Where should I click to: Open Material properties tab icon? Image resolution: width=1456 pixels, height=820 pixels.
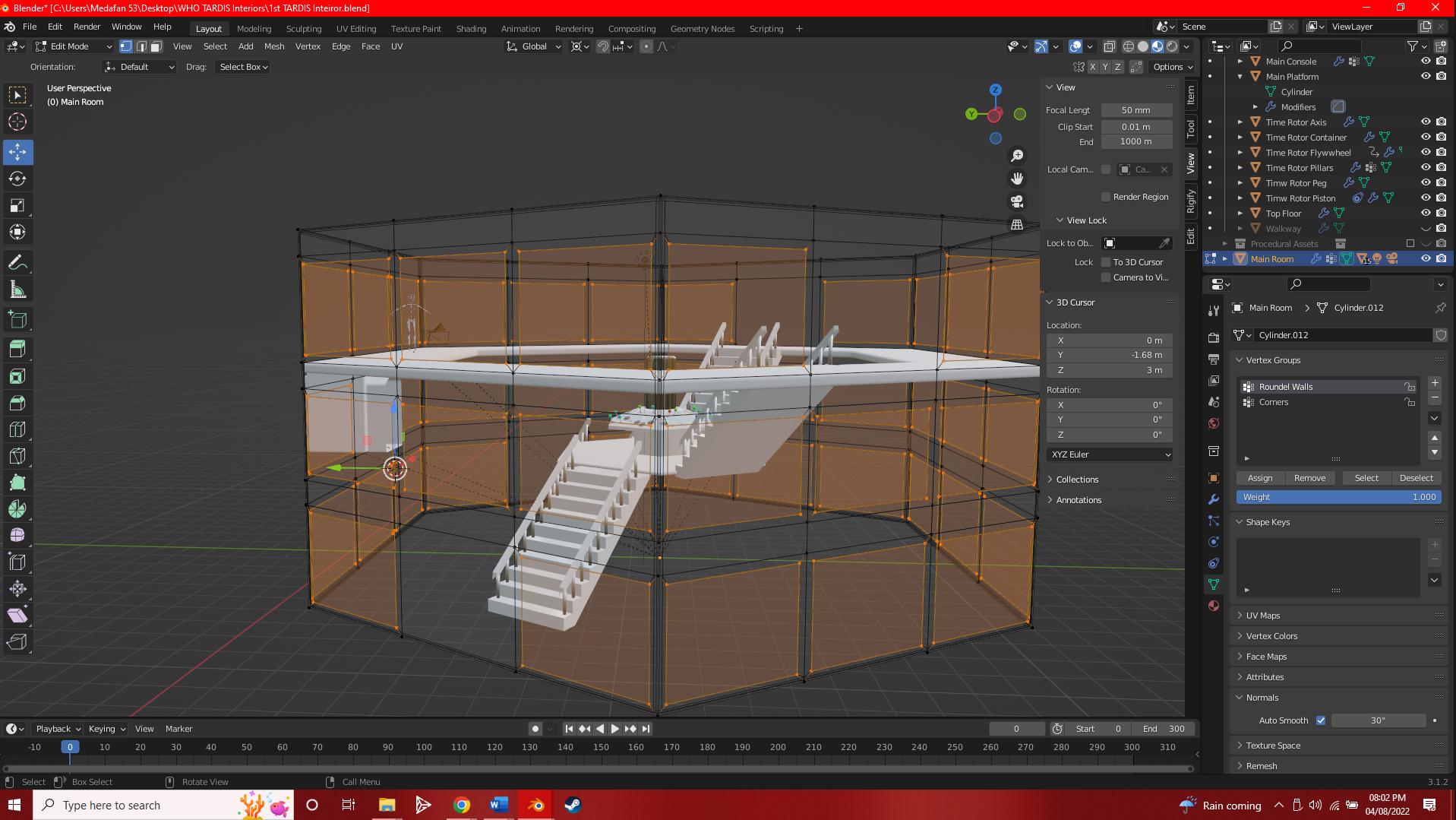(1214, 606)
